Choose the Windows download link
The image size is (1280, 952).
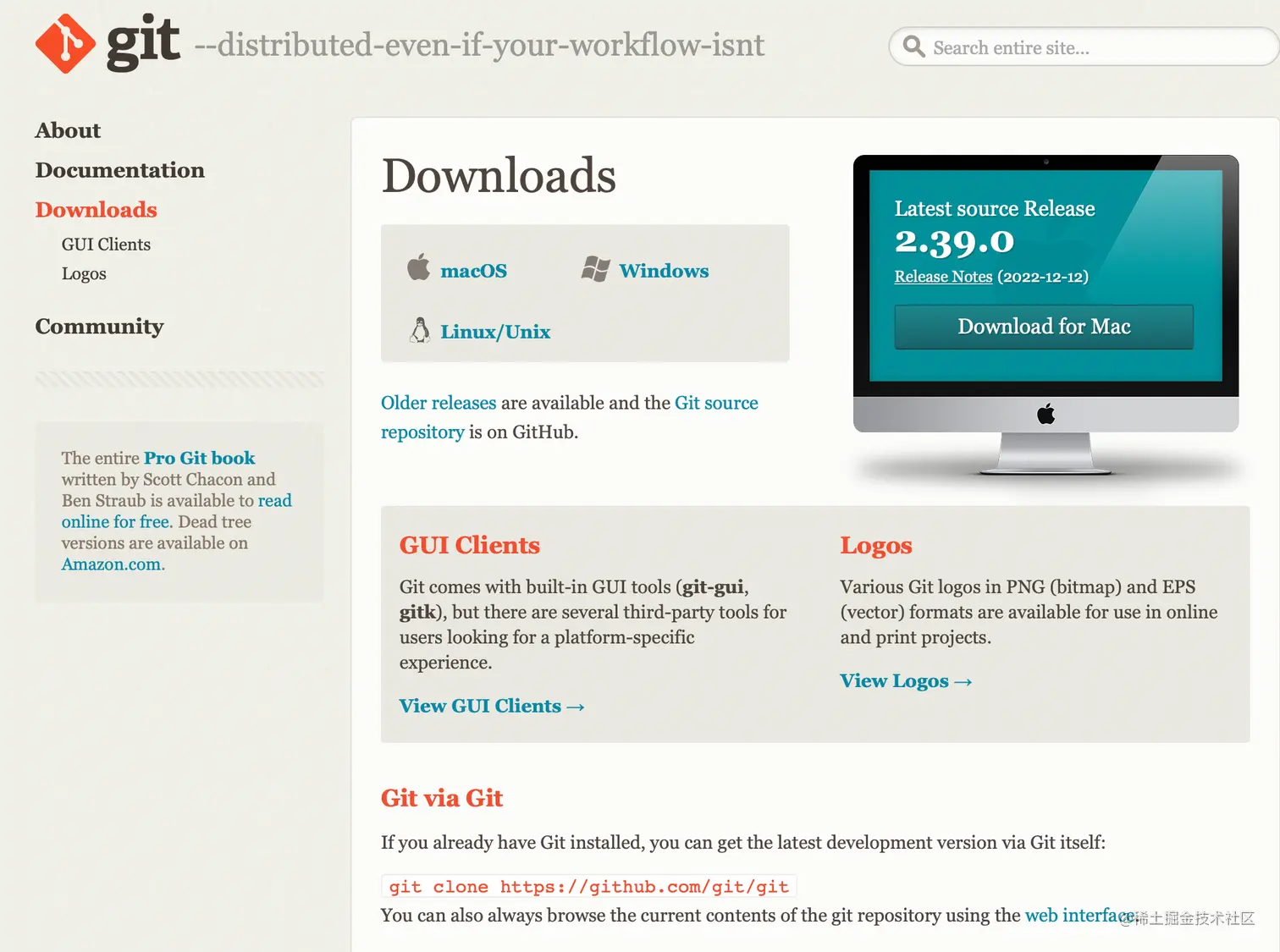[664, 271]
